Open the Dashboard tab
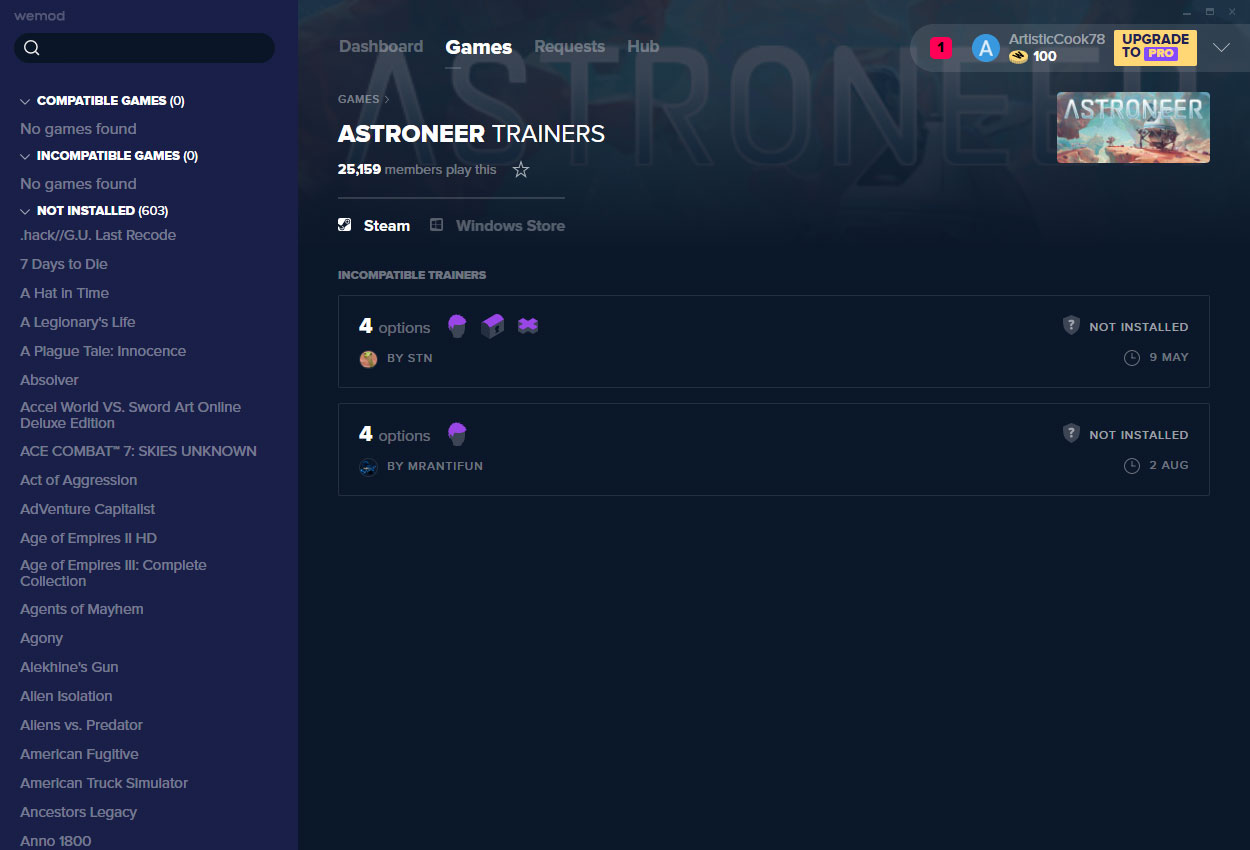 [381, 47]
